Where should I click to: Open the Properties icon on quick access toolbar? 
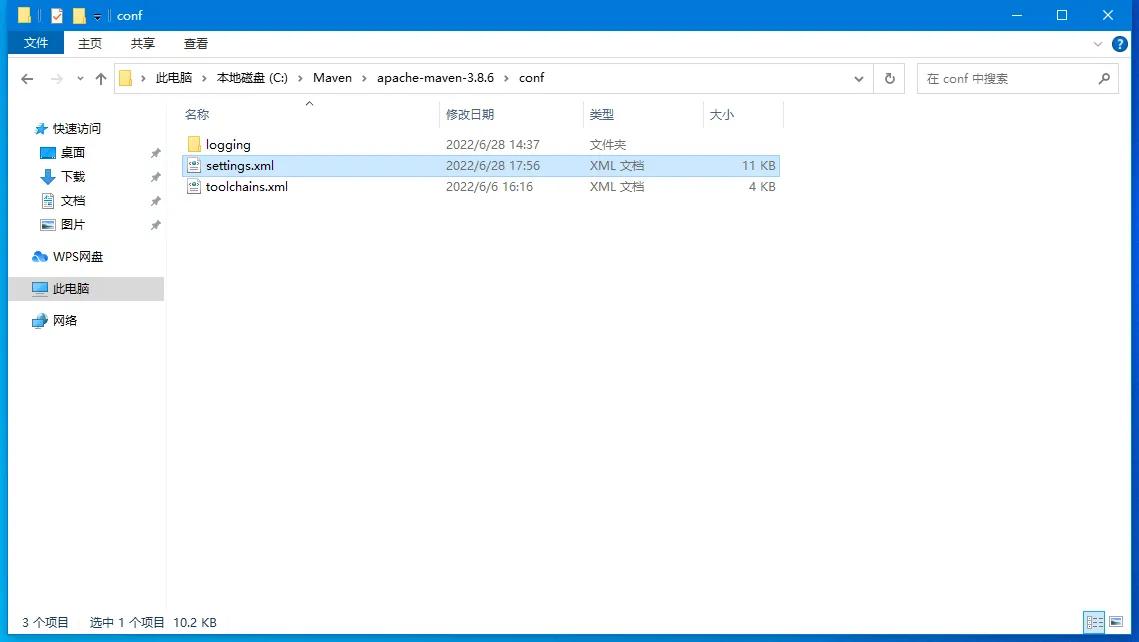[55, 15]
